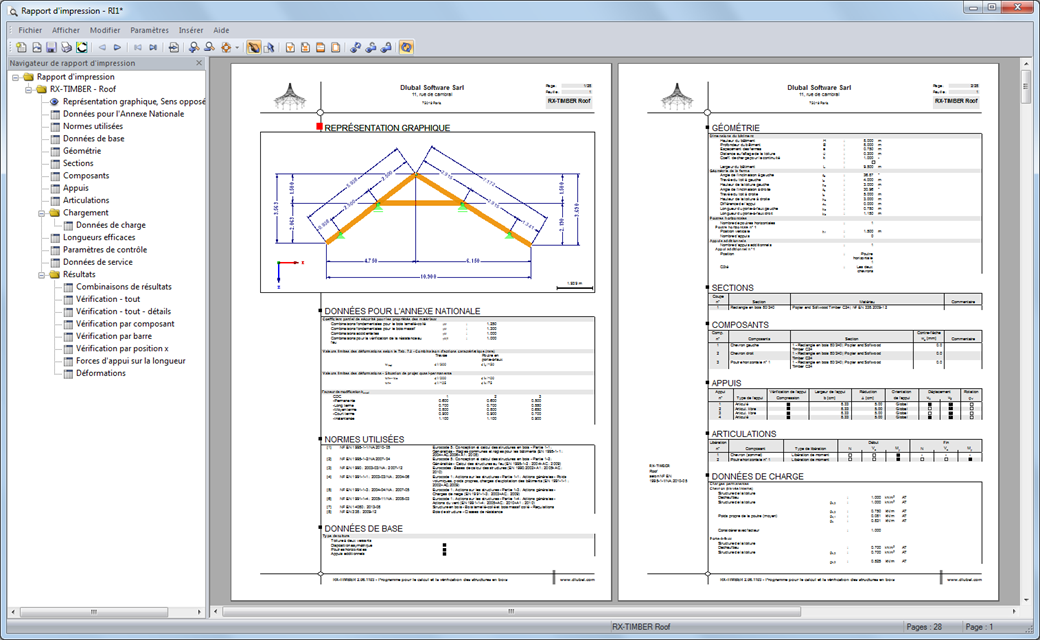Save the print report via the save icon
The height and width of the screenshot is (640, 1040).
[x=49, y=47]
